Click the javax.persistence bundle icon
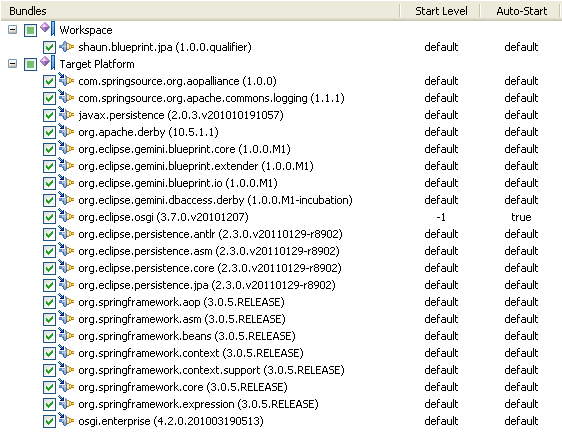The image size is (562, 434). coord(66,114)
